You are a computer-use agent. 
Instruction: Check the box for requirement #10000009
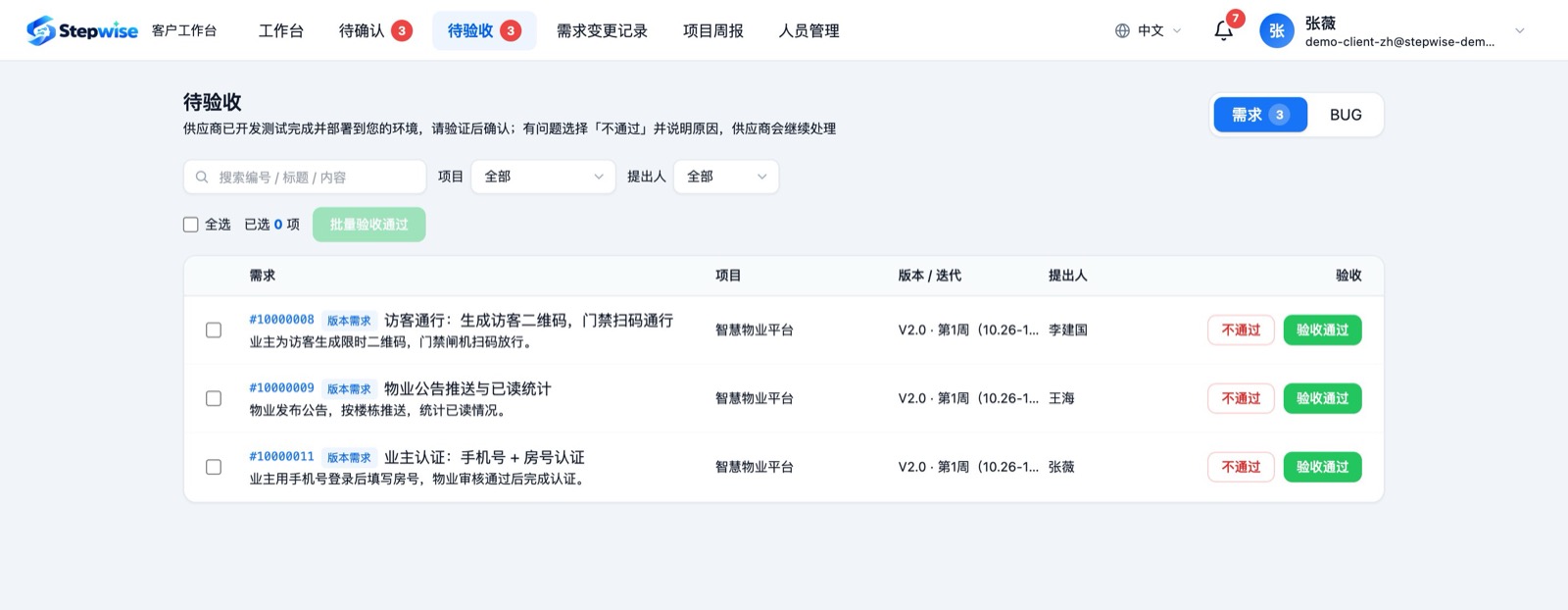point(214,399)
